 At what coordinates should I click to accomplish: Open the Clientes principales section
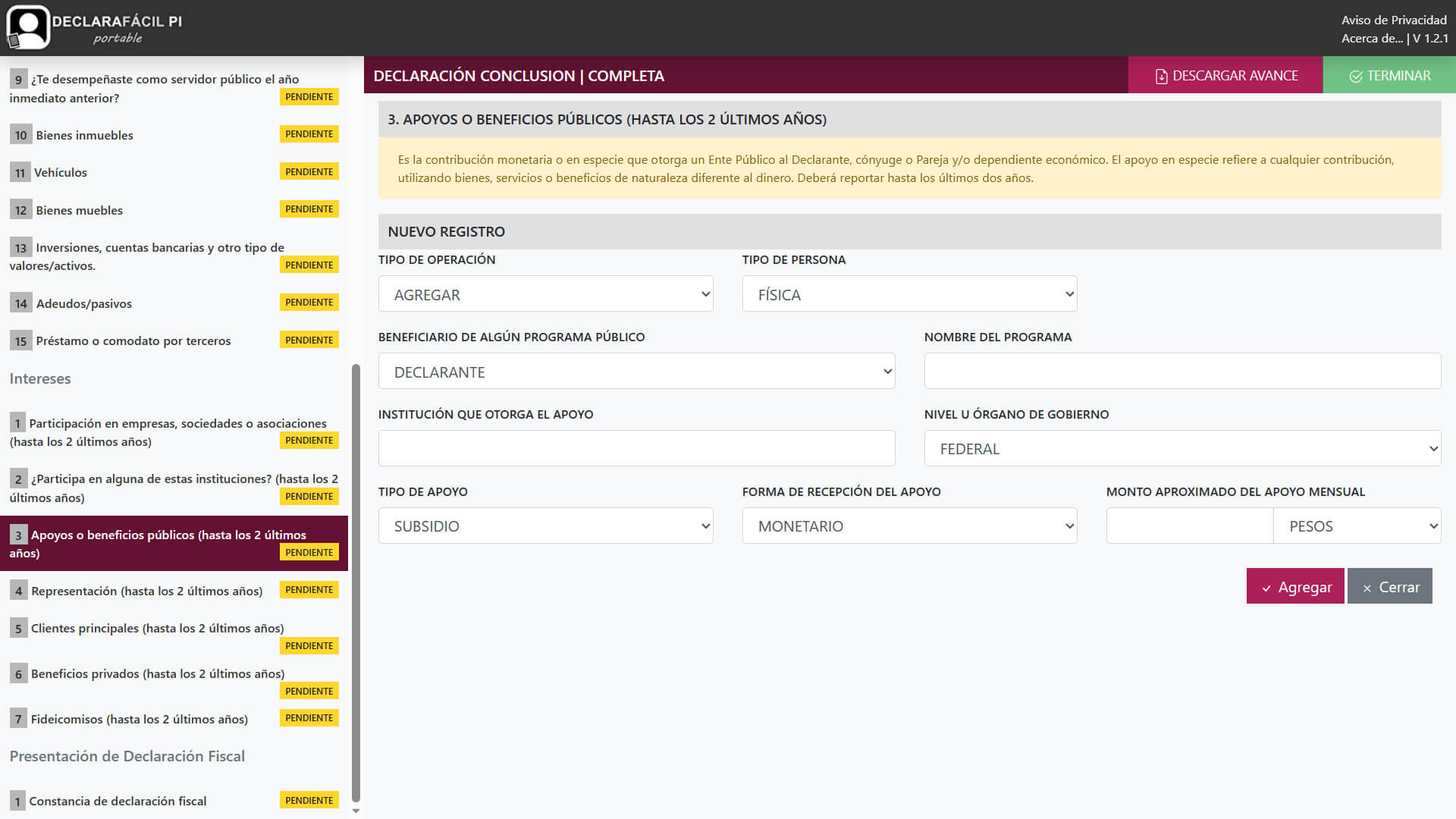tap(174, 636)
